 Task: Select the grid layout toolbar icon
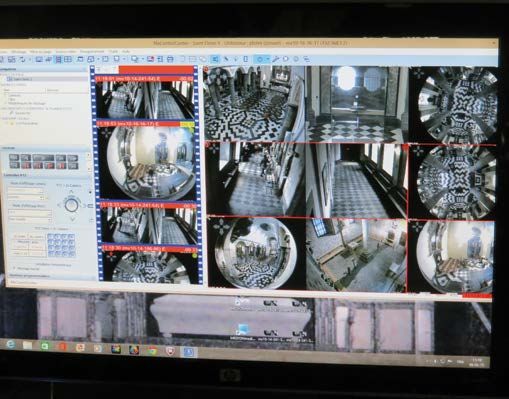tap(68, 59)
